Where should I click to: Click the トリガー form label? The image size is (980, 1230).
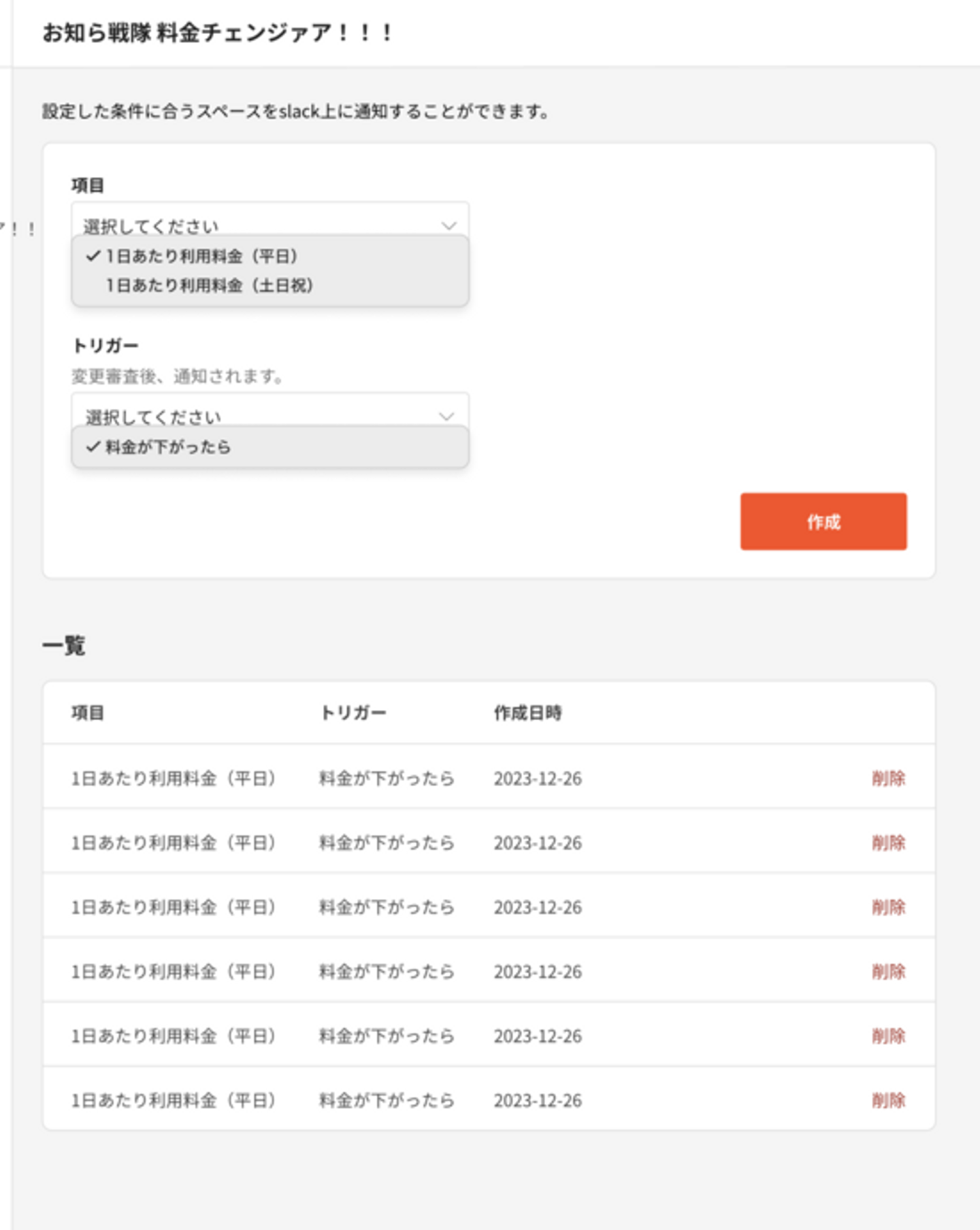coord(105,346)
